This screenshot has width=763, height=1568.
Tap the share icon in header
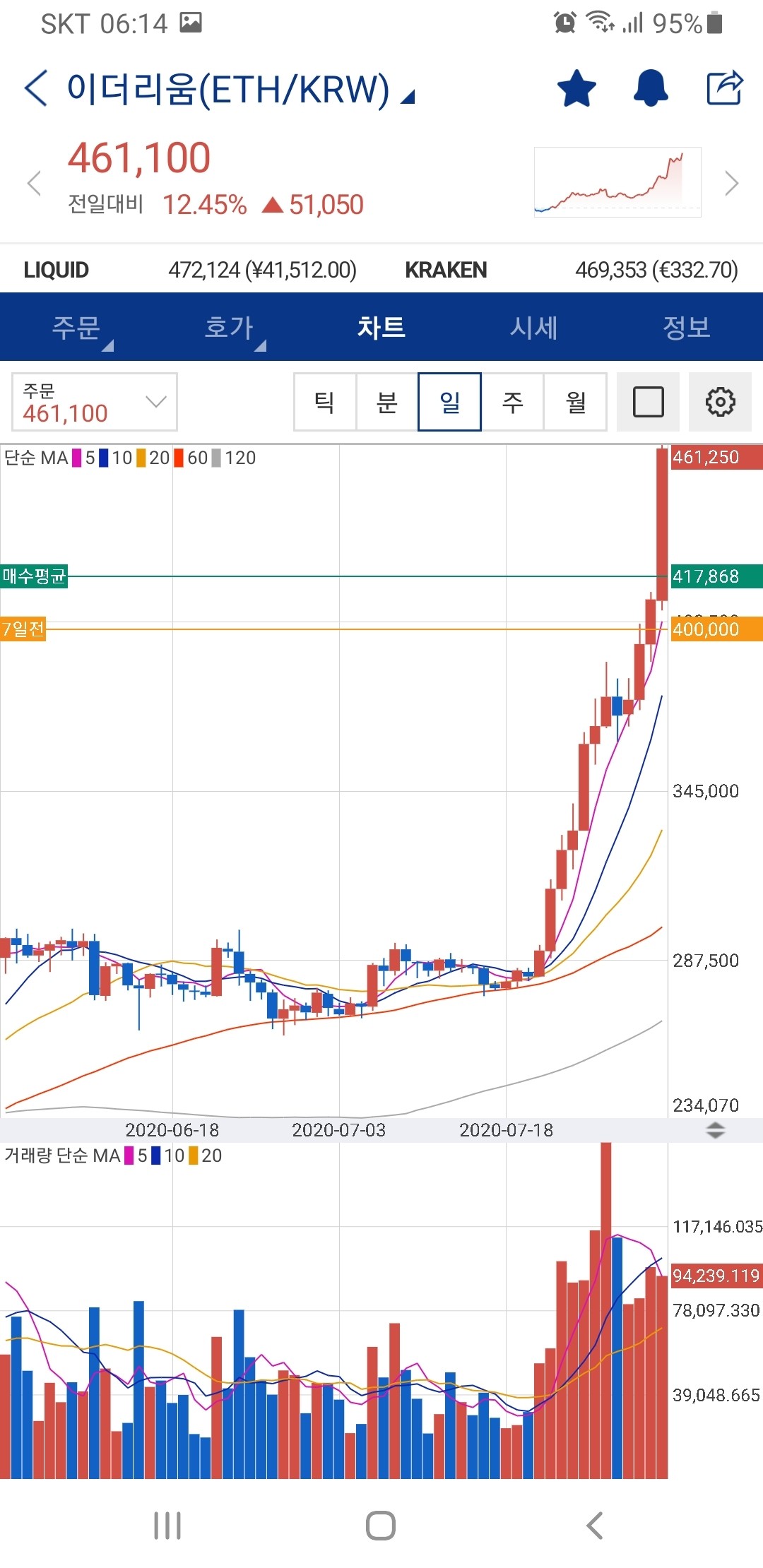click(x=725, y=88)
